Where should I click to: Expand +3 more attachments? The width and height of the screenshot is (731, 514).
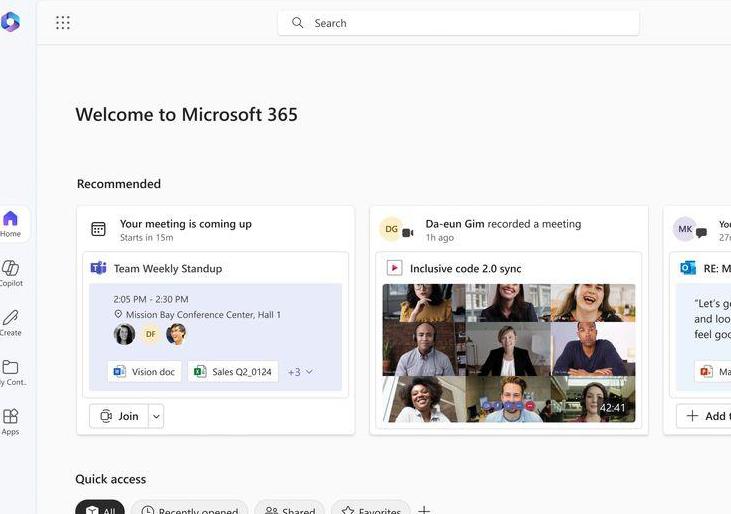pos(300,372)
